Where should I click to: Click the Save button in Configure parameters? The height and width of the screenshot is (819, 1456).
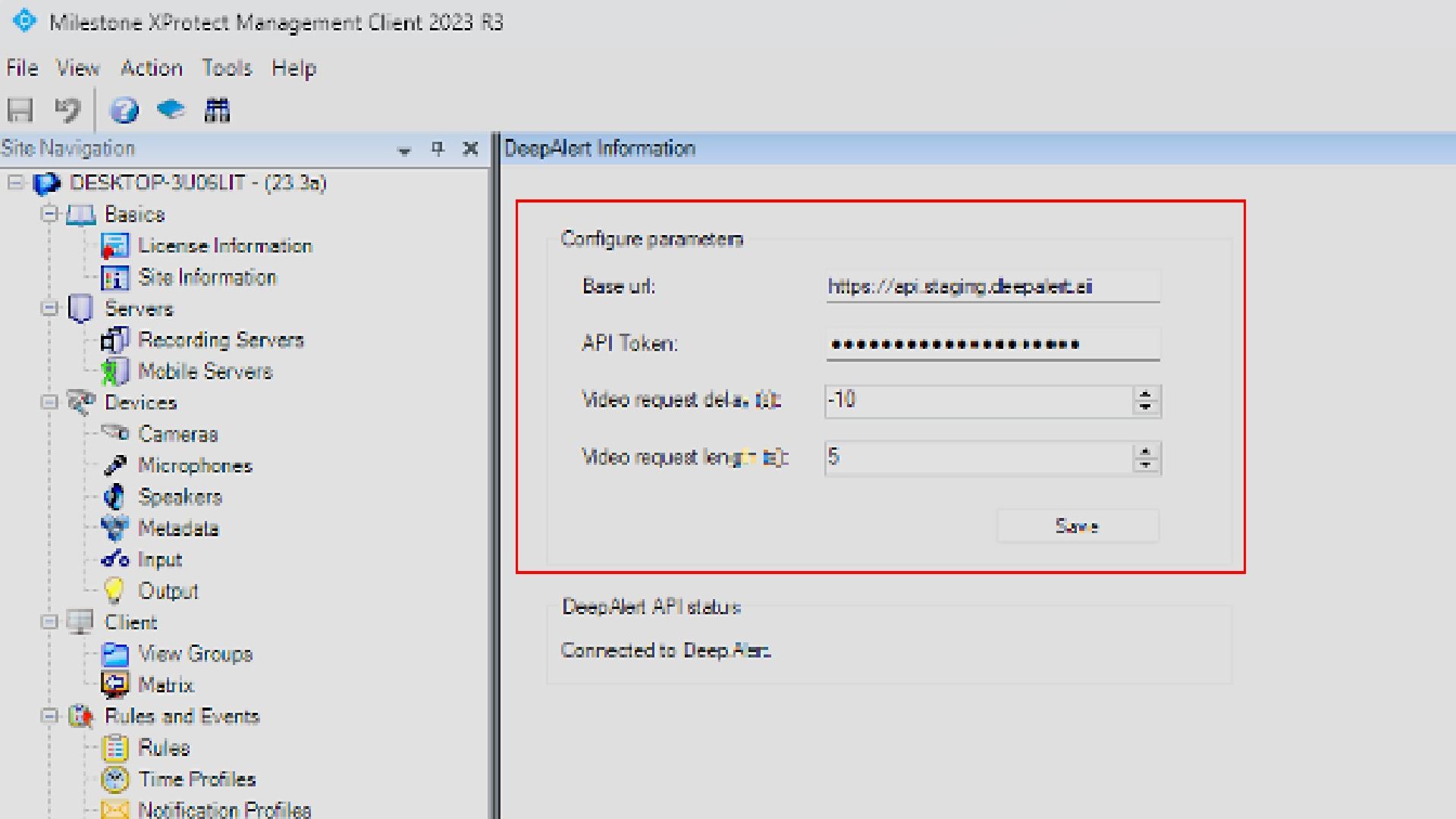1078,526
